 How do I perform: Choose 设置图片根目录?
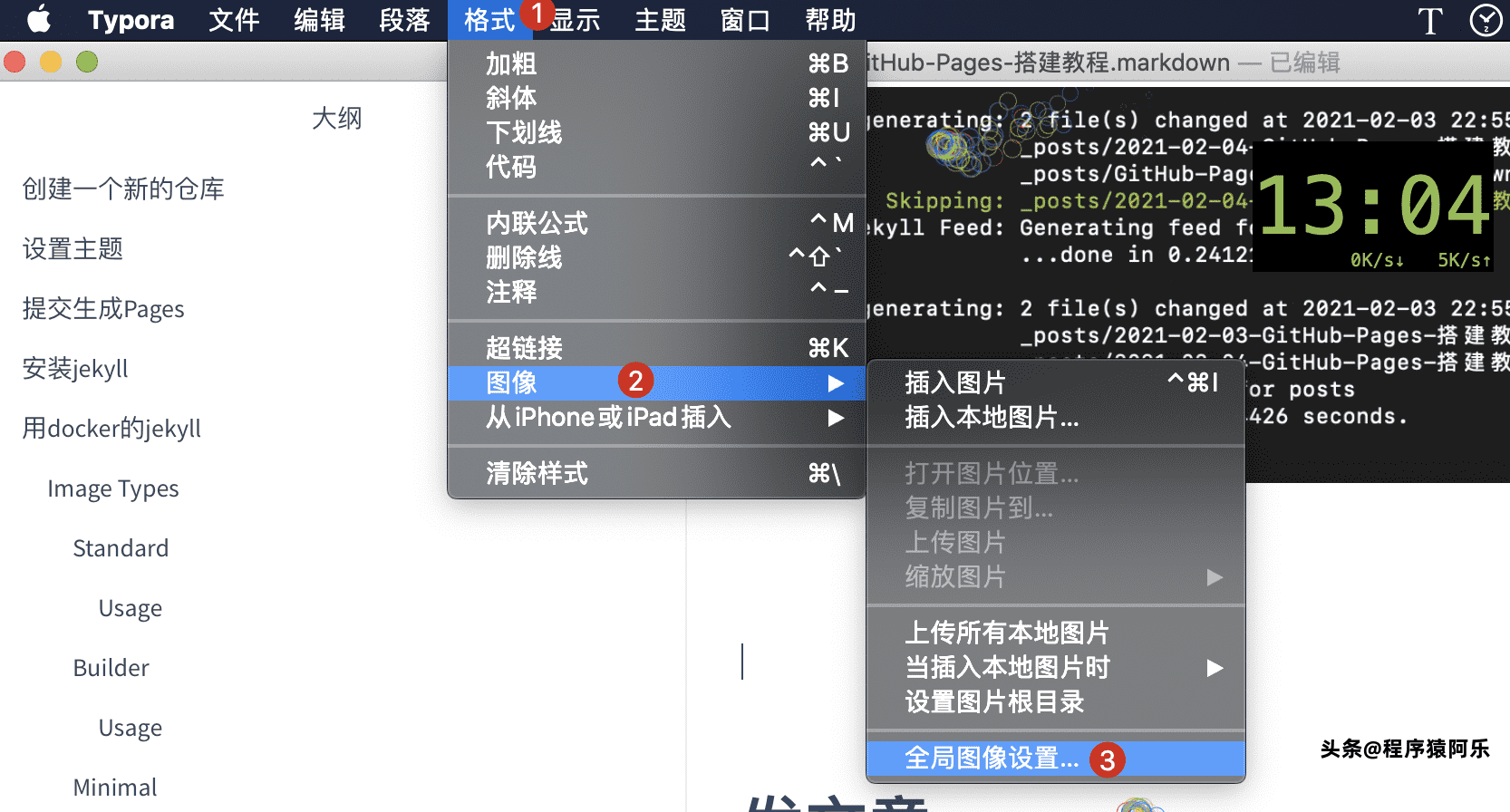(1056, 701)
